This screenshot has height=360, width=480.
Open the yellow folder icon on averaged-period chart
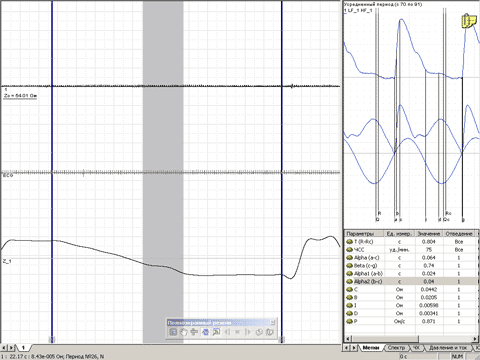point(469,21)
